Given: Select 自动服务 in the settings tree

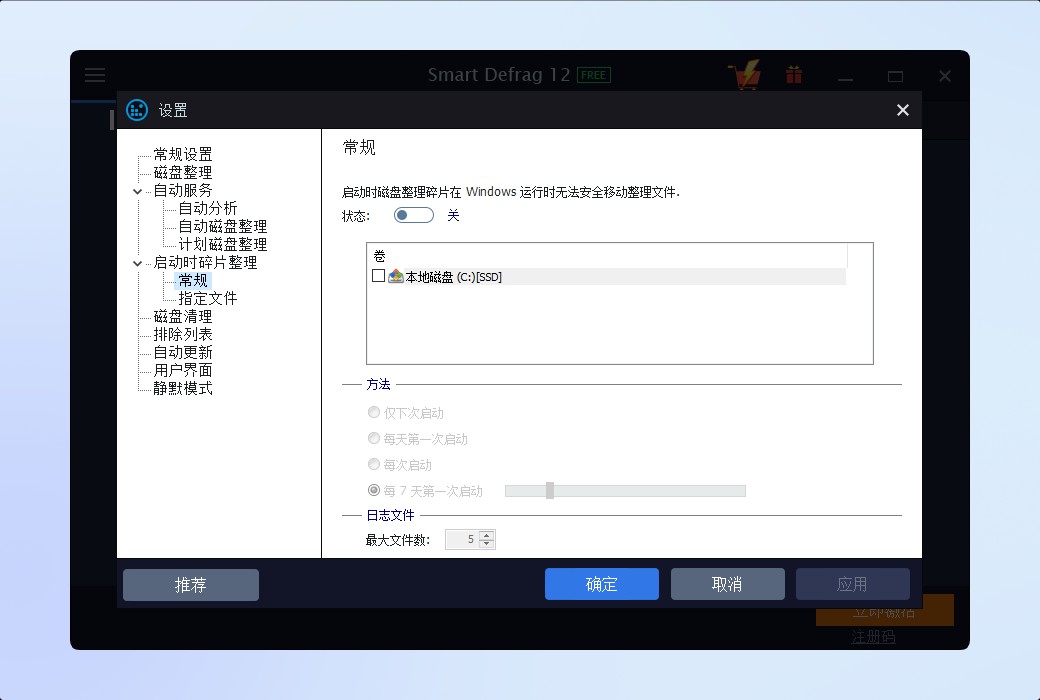Looking at the screenshot, I should (183, 190).
